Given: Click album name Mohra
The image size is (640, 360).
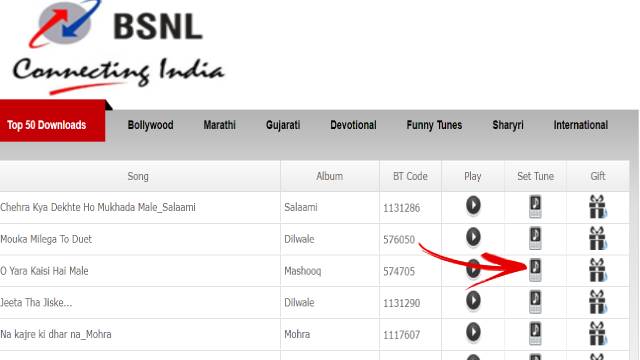Looking at the screenshot, I should coord(297,334).
